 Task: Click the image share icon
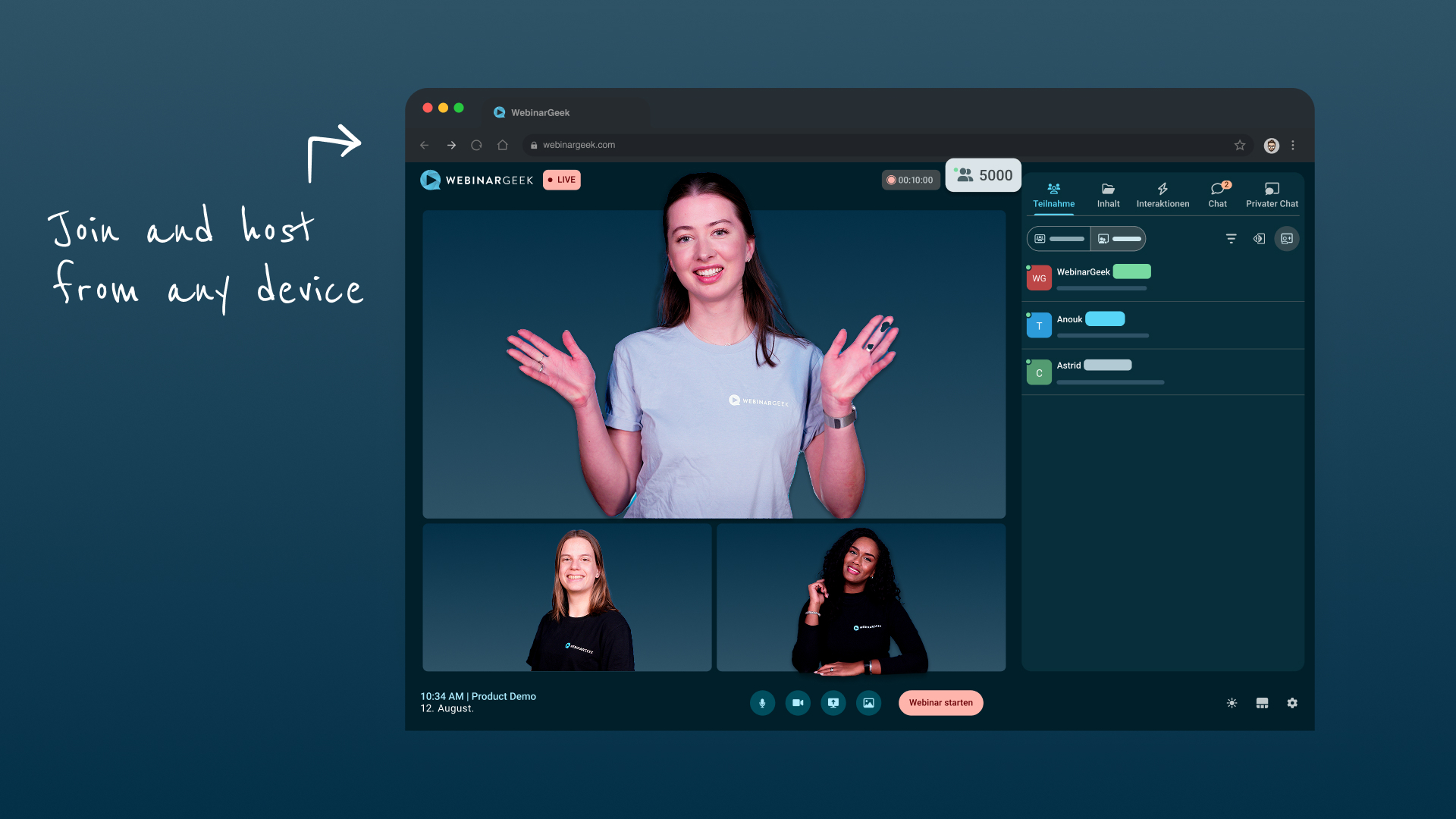click(868, 703)
